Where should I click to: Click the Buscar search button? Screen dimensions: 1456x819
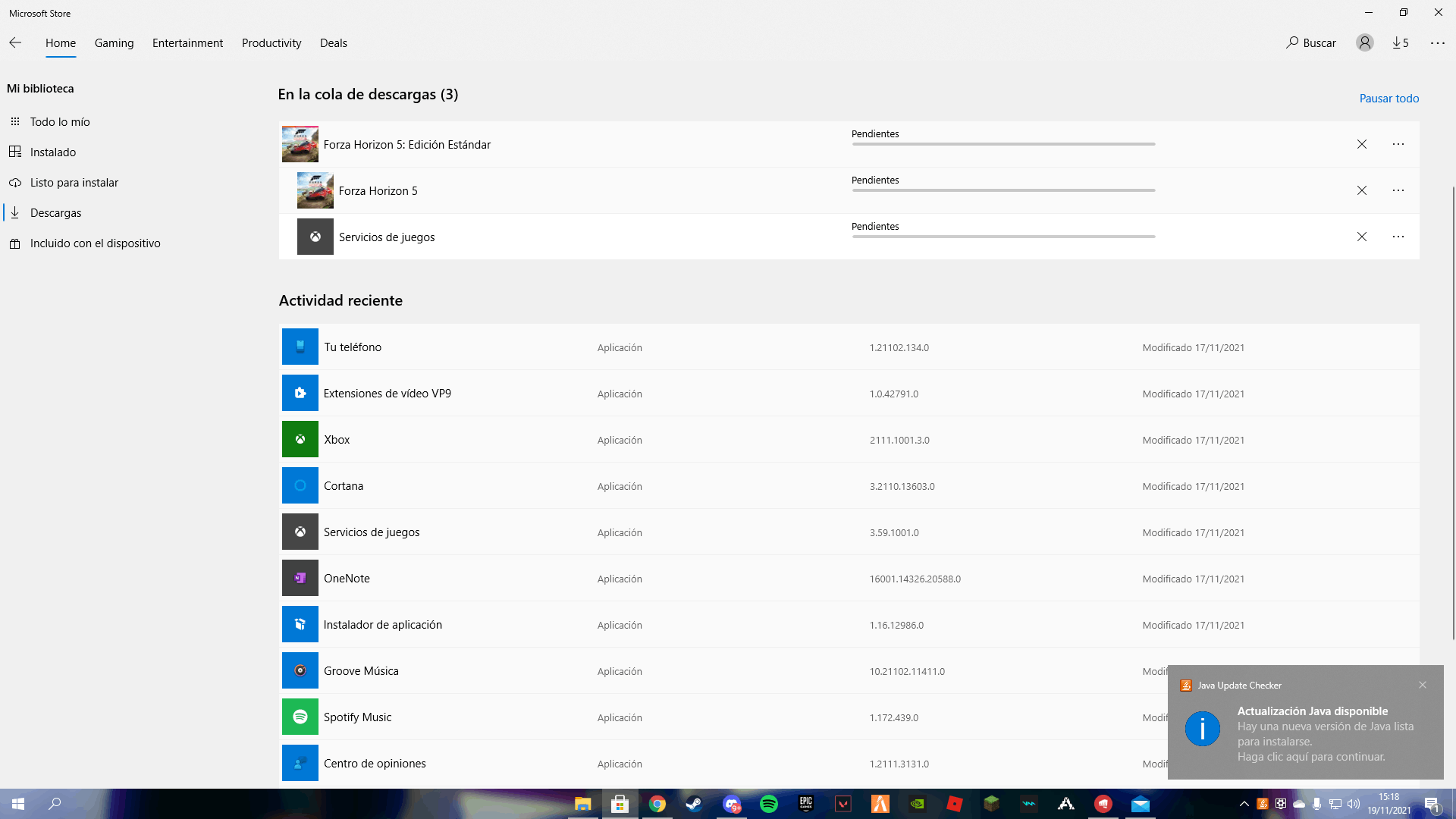[1311, 43]
